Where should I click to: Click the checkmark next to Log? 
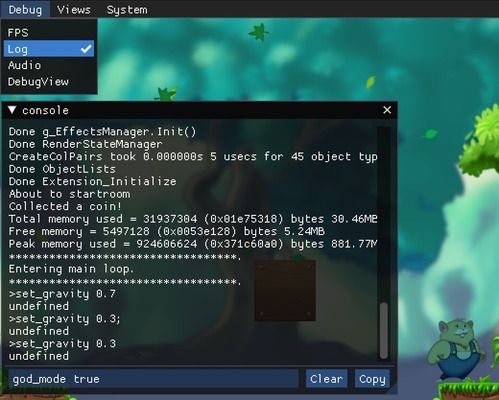[x=86, y=49]
